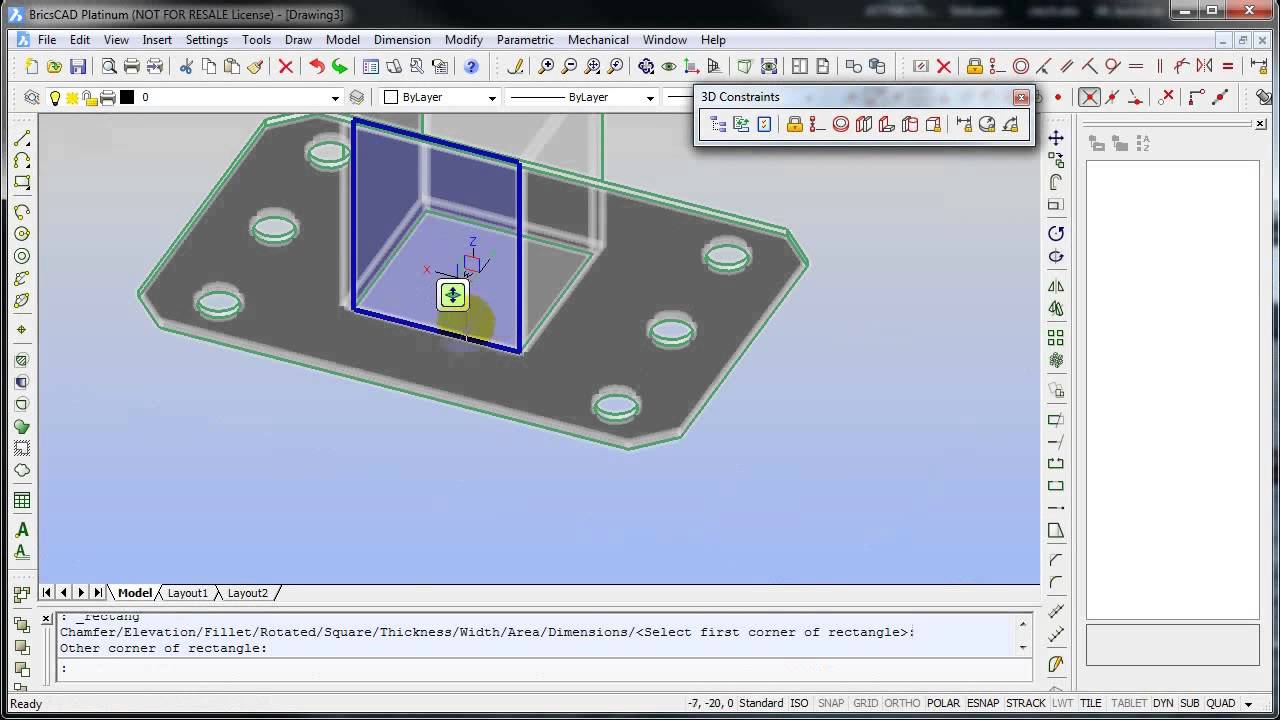The width and height of the screenshot is (1280, 720).
Task: Click the 3D Coincident constraint icon
Action: pos(818,124)
